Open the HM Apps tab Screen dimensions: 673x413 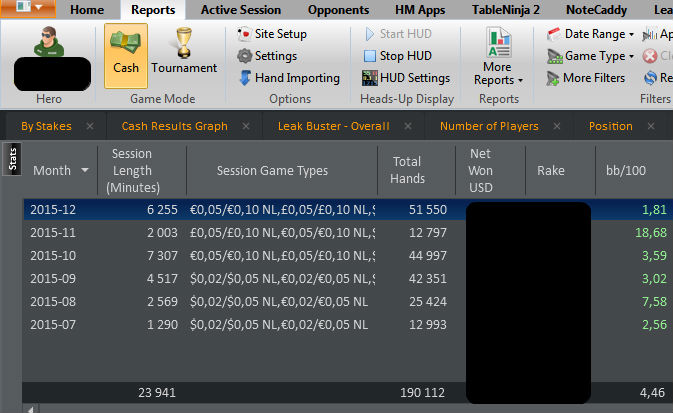(x=420, y=9)
